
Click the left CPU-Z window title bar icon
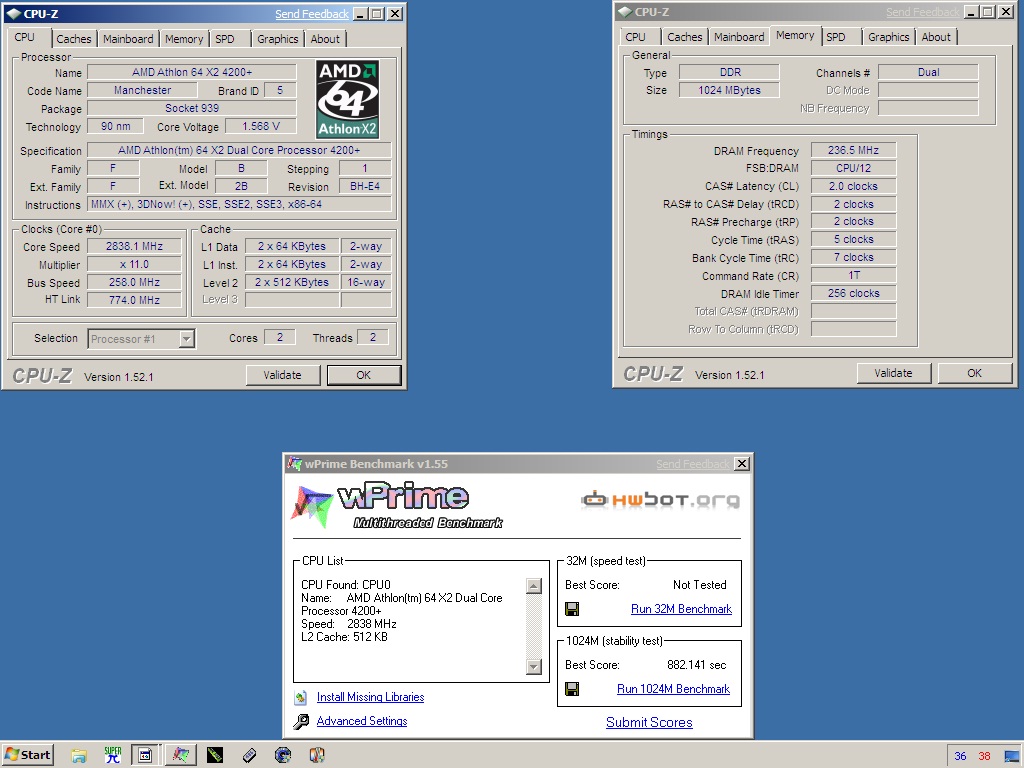point(14,14)
